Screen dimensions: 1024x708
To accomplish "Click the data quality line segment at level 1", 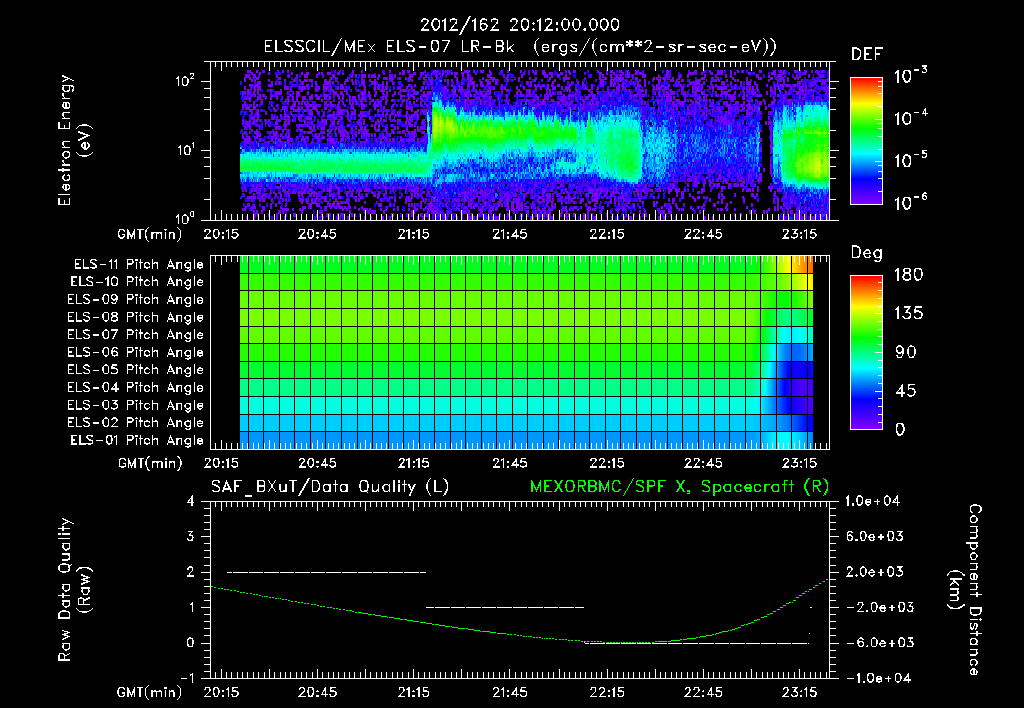I will point(505,607).
